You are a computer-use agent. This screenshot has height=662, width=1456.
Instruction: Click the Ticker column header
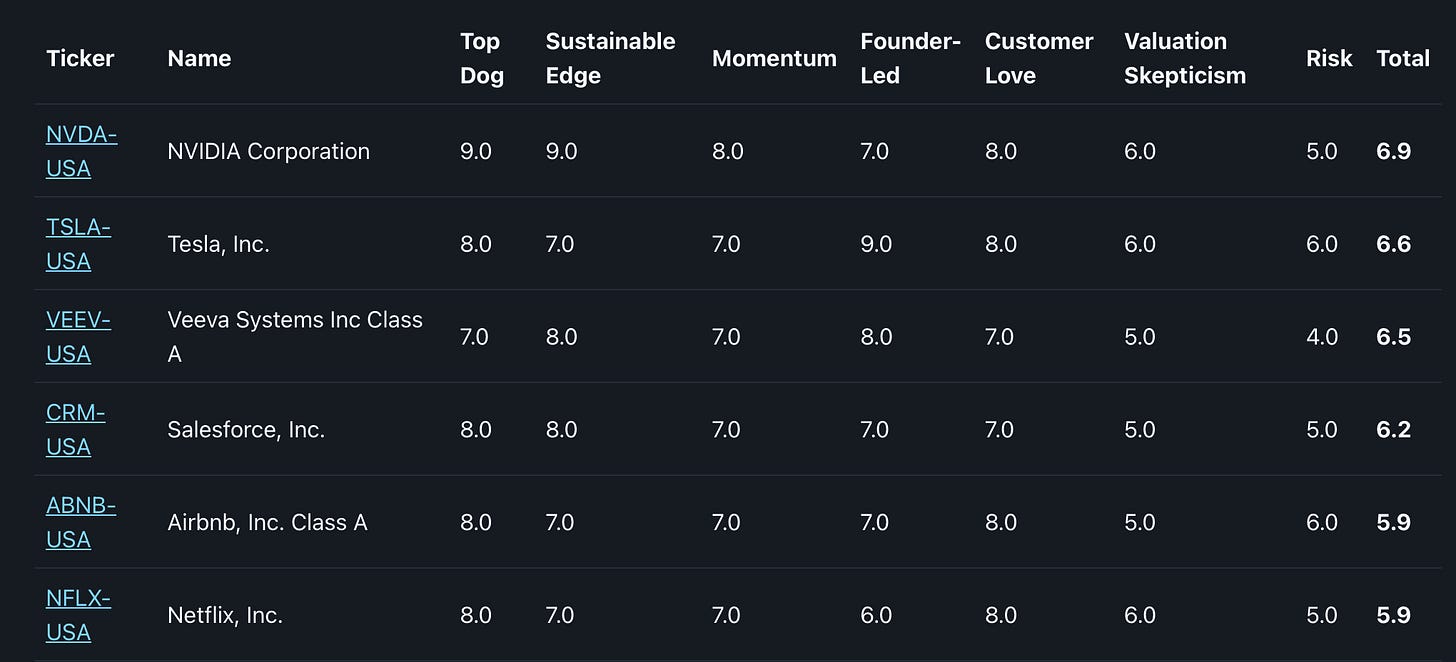(x=80, y=58)
